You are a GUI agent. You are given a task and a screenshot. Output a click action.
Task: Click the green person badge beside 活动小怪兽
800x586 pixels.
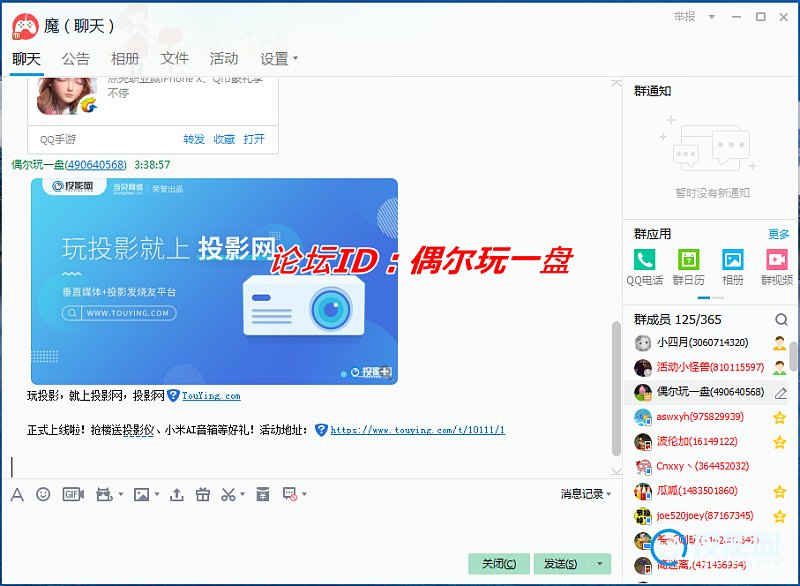(x=779, y=368)
